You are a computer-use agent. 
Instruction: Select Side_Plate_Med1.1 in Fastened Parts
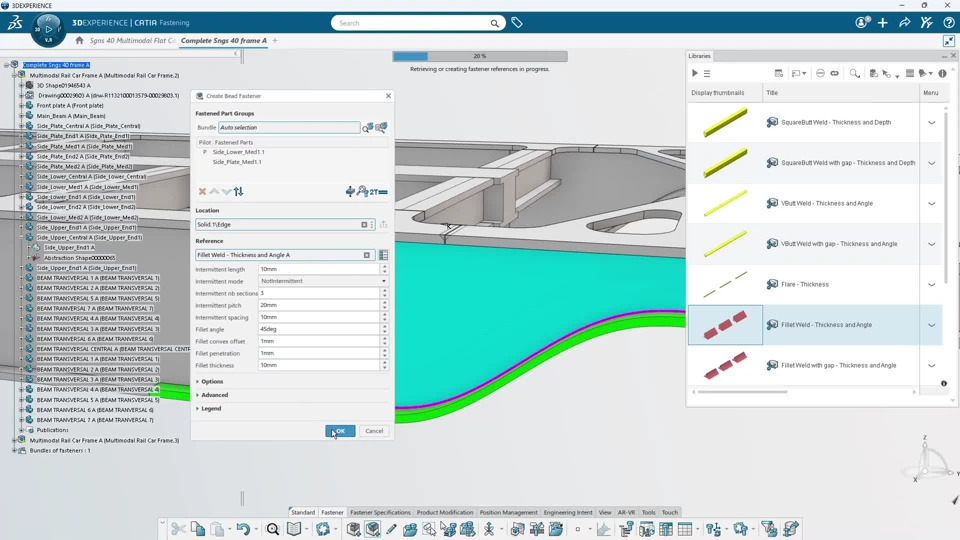pyautogui.click(x=237, y=162)
